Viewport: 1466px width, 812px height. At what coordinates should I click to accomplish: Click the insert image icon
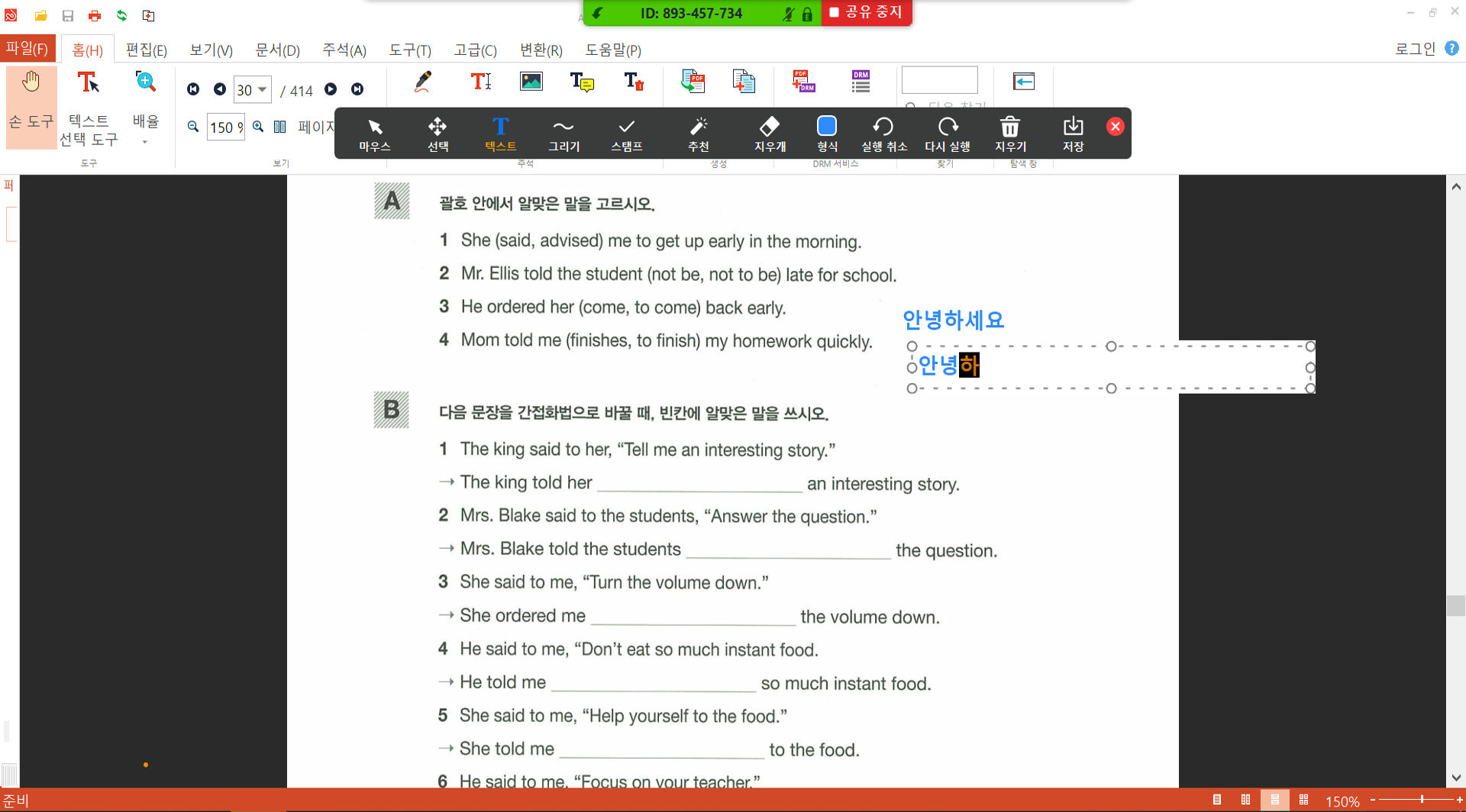(531, 82)
